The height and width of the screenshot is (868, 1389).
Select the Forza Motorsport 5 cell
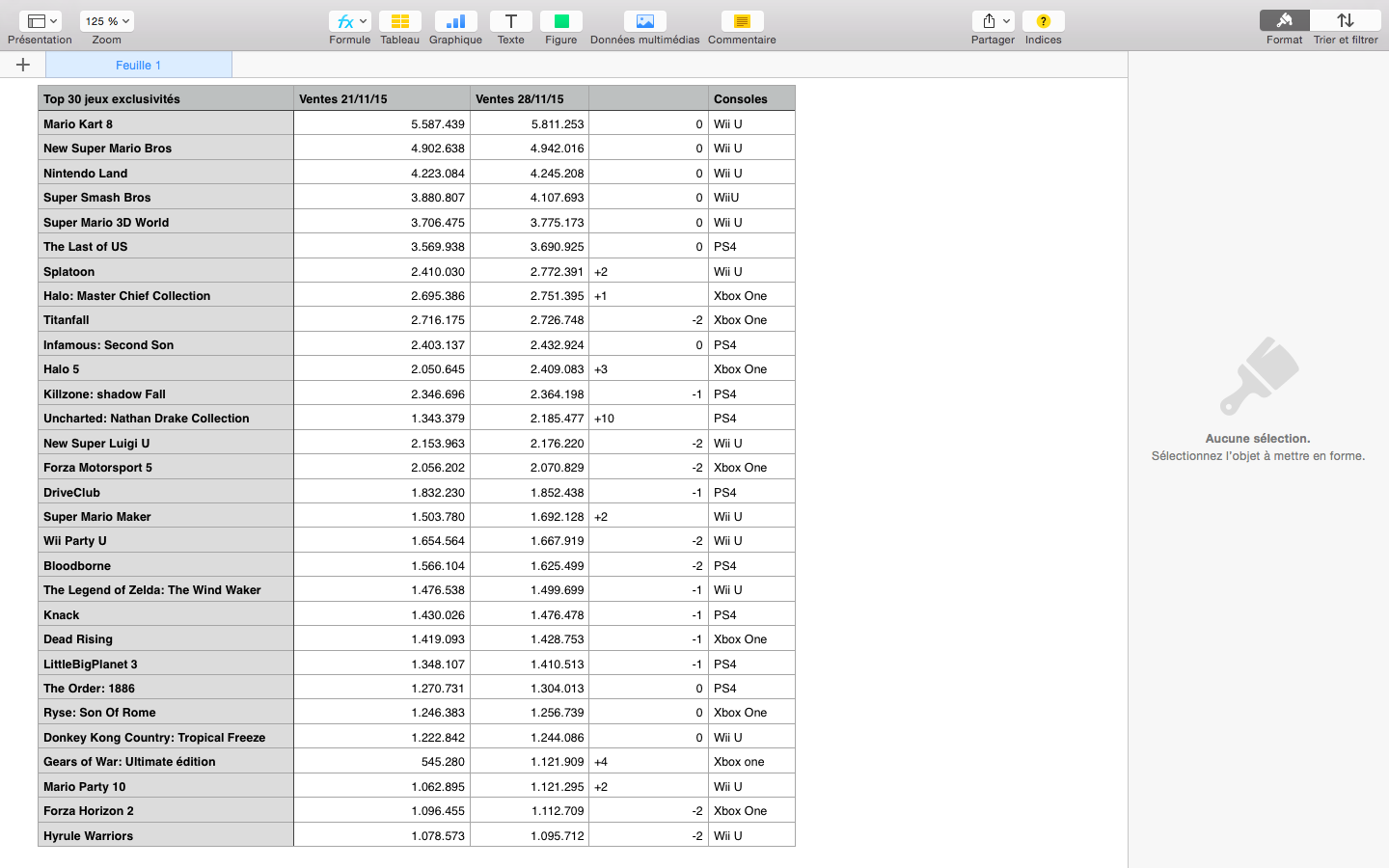tap(166, 468)
